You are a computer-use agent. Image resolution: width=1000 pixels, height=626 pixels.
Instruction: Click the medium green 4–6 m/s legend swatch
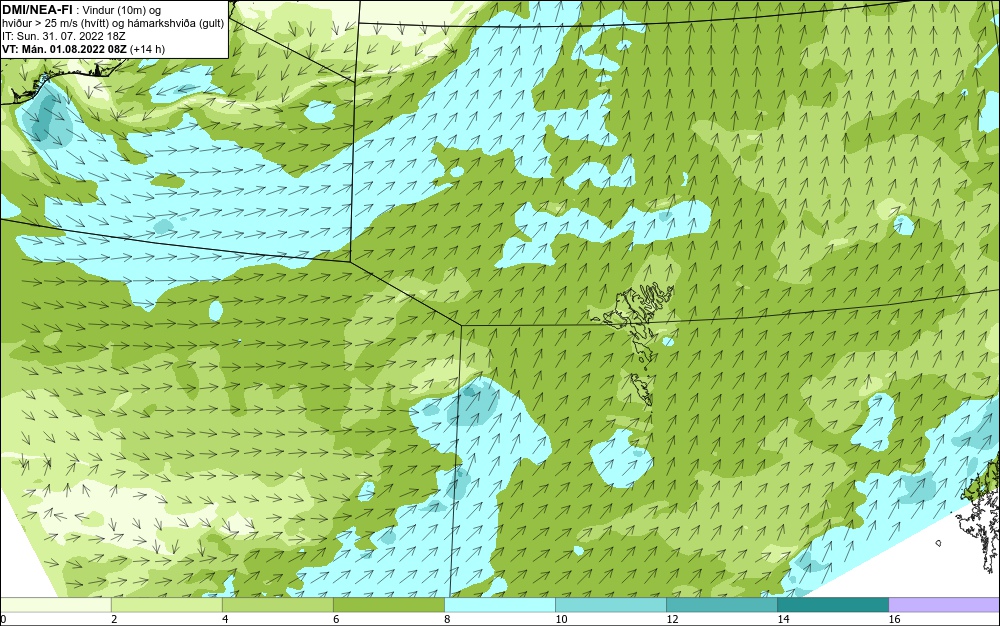pyautogui.click(x=278, y=604)
